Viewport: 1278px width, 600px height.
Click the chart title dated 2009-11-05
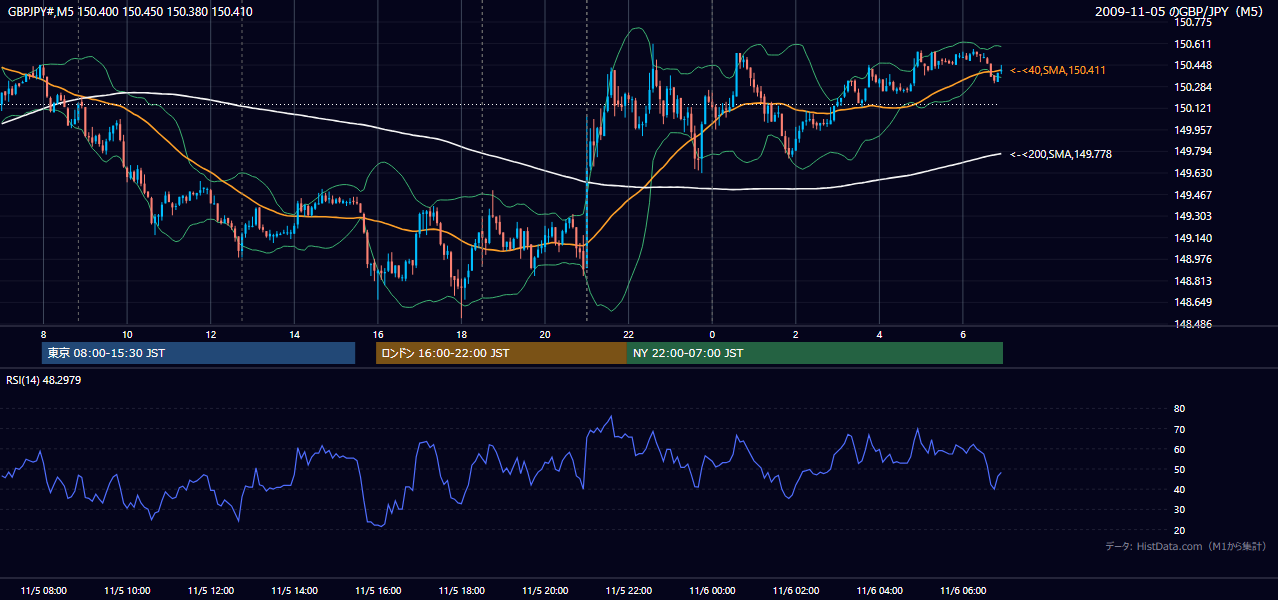click(1181, 11)
